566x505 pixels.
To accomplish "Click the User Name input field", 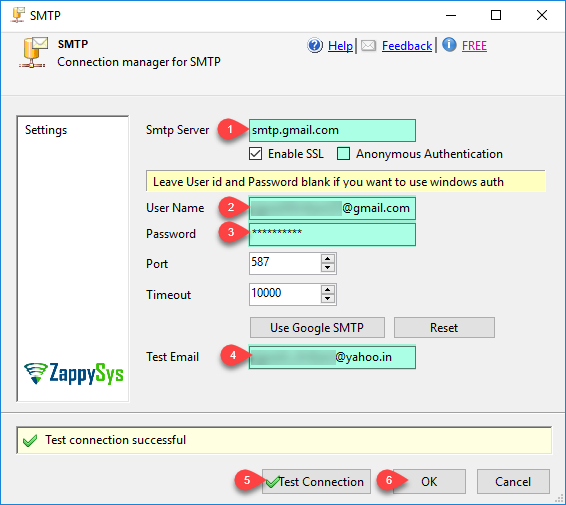I will coord(332,208).
